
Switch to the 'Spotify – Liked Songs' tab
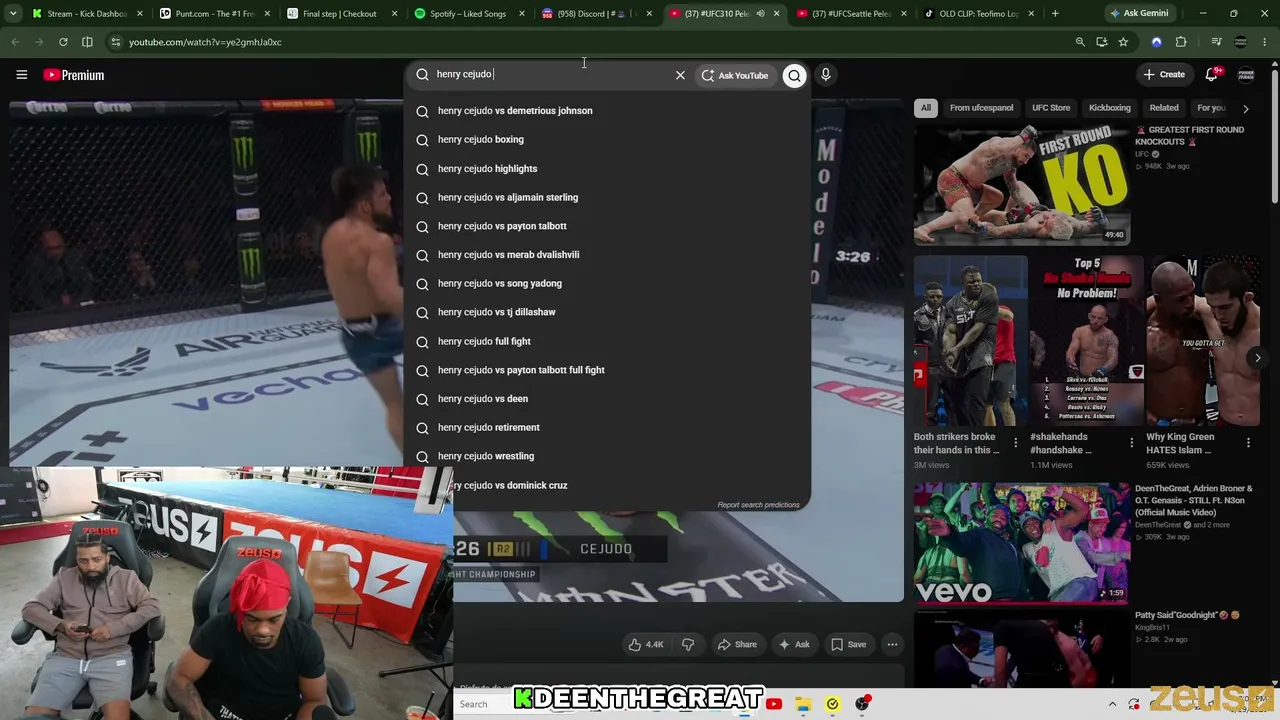[467, 14]
